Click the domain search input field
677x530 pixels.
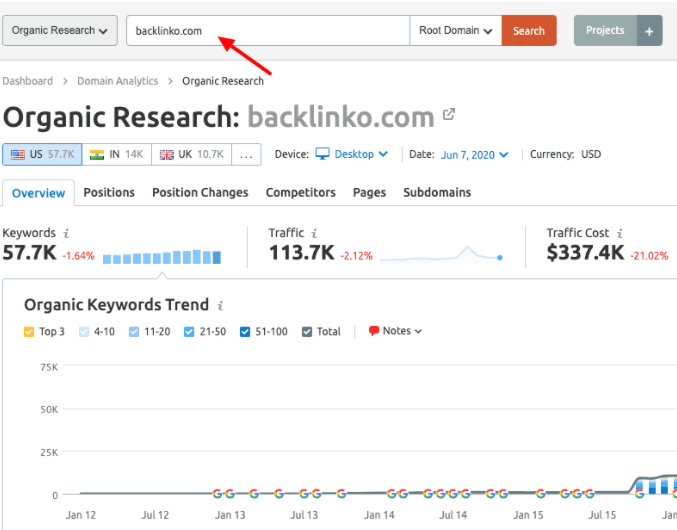[x=268, y=31]
